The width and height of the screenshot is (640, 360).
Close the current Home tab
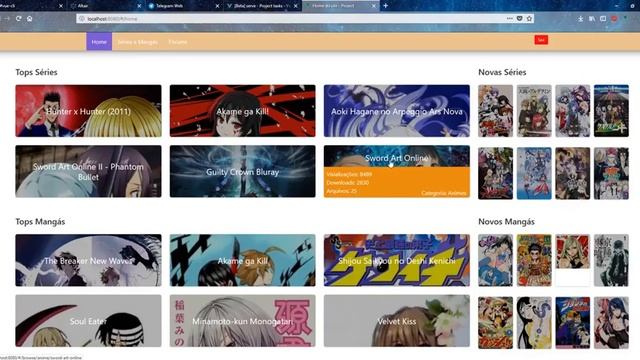point(373,6)
